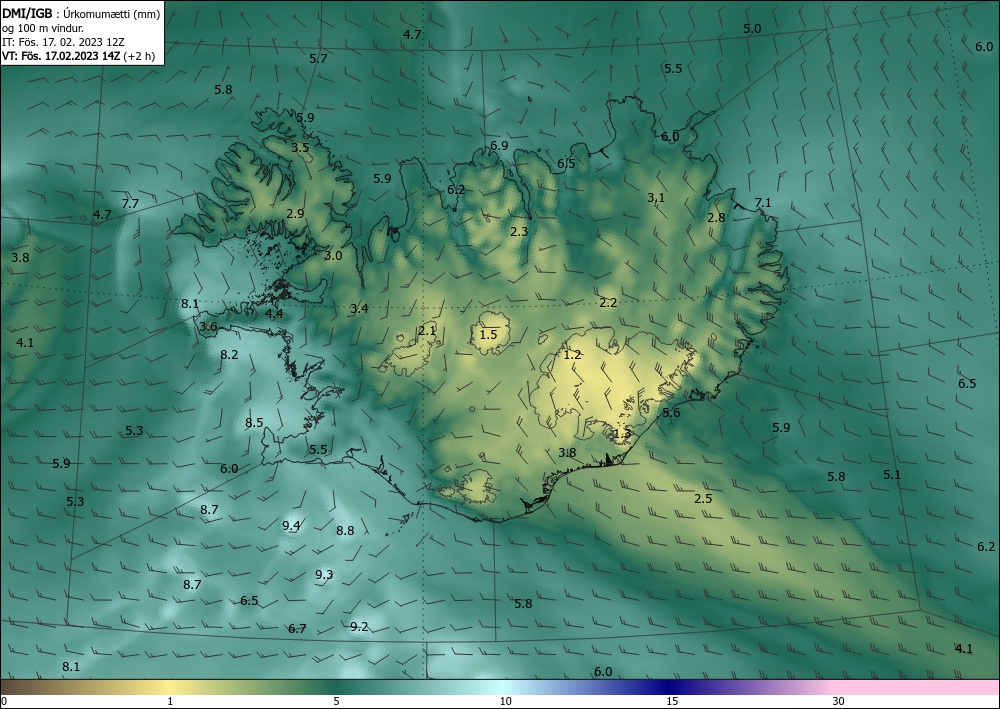The width and height of the screenshot is (1000, 709).
Task: Click the '5' label under the color scale
Action: (x=336, y=701)
